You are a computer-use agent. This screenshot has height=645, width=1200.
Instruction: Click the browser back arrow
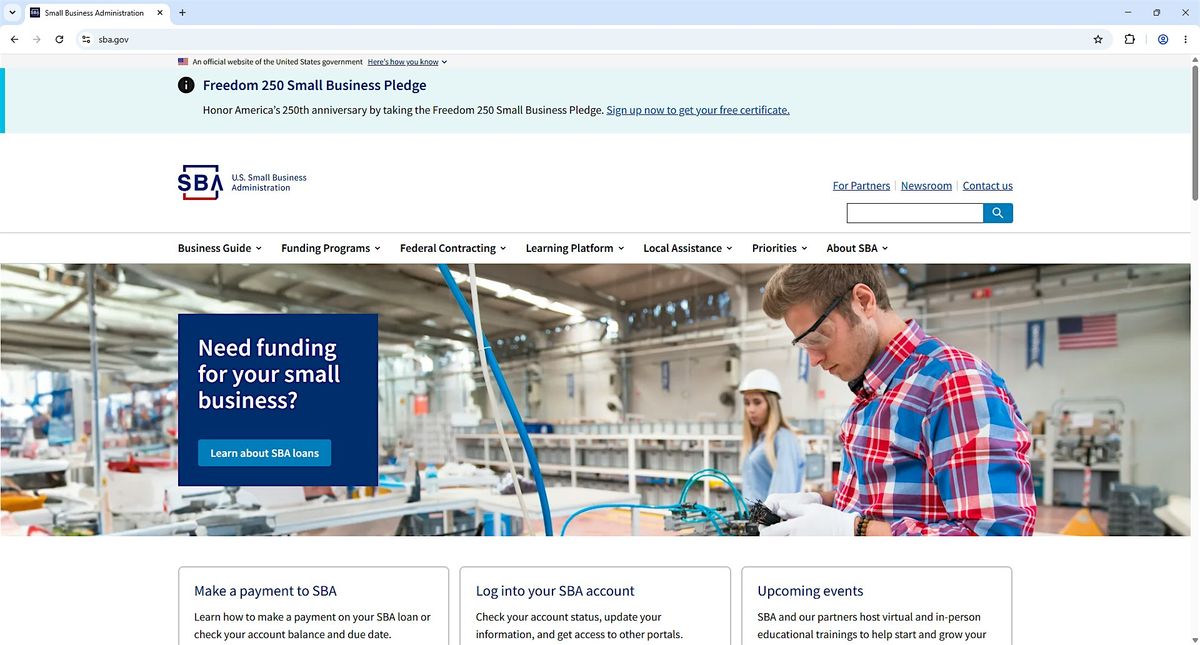click(14, 40)
